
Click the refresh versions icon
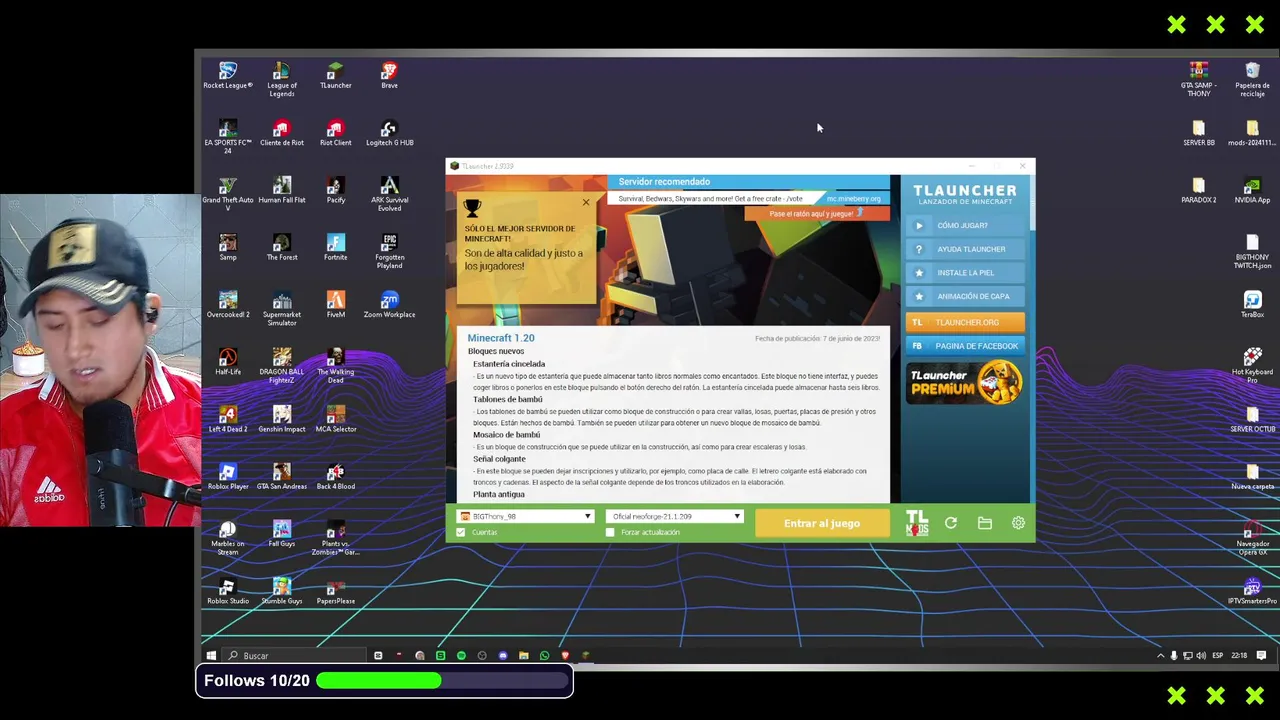pos(951,523)
